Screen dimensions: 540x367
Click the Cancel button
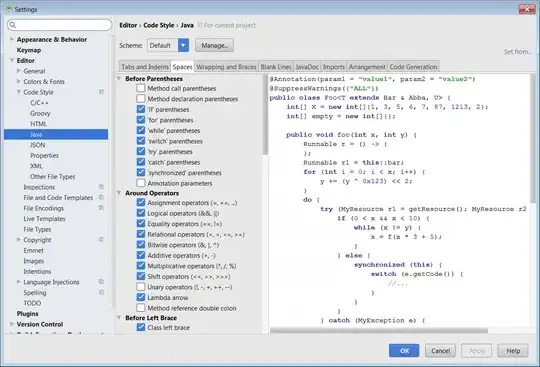(x=440, y=350)
